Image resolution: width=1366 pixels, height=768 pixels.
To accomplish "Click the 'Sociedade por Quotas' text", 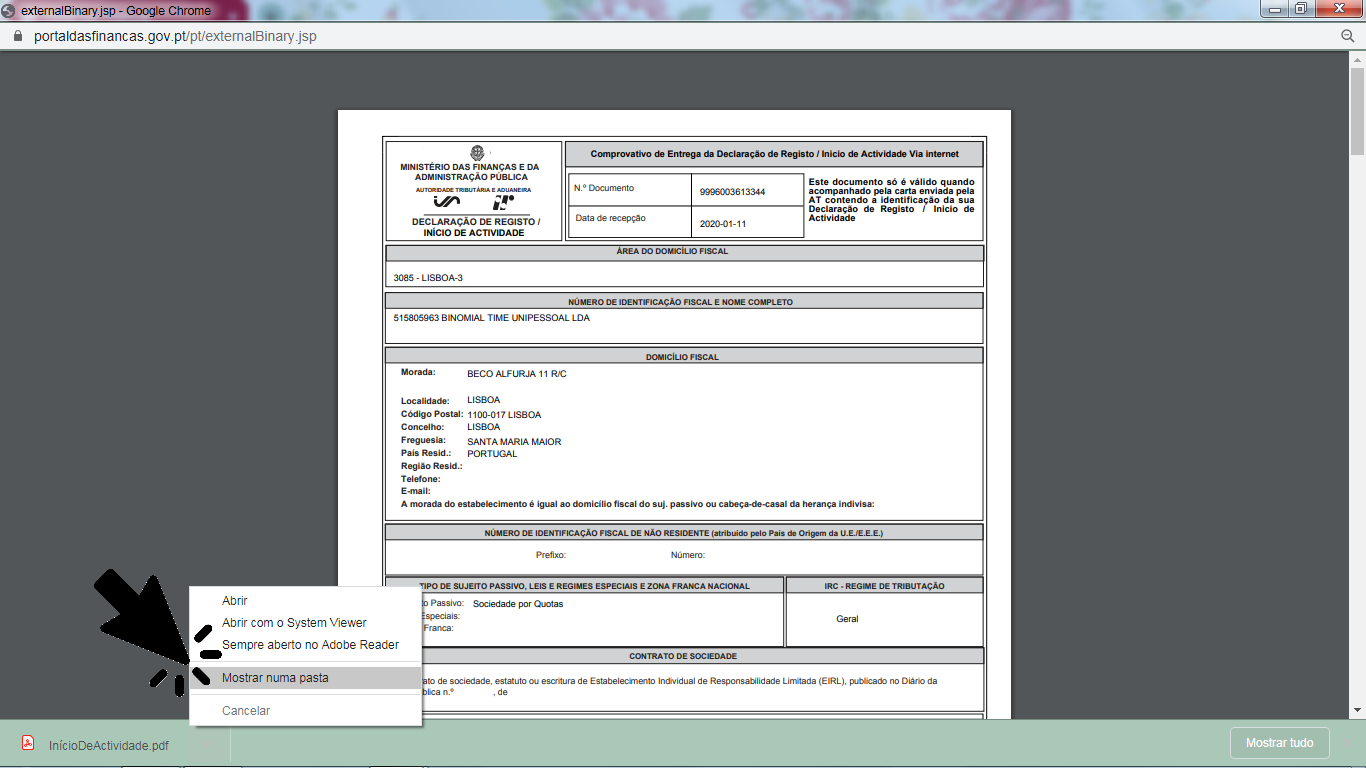I will click(518, 604).
